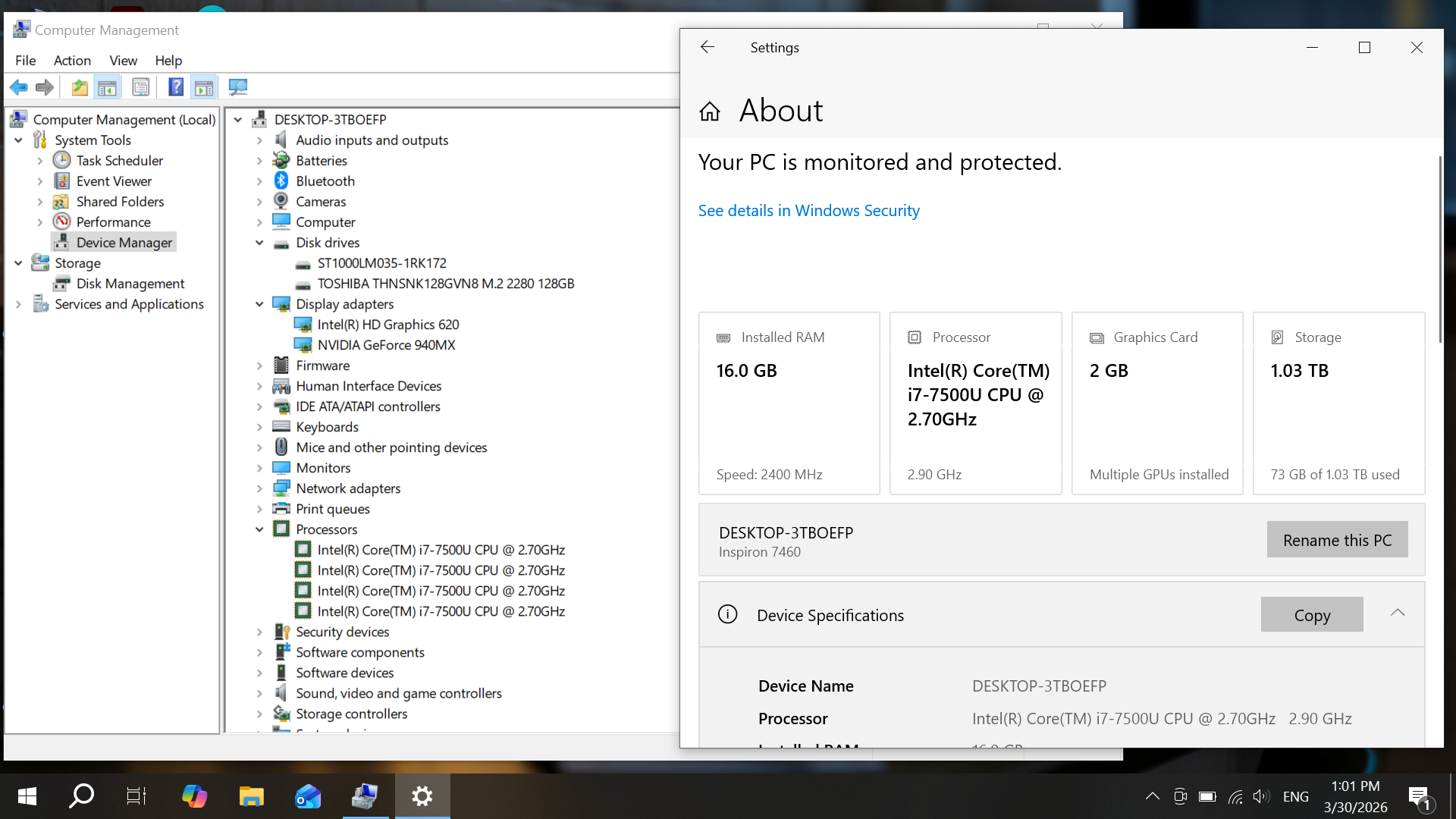Copy device specifications with Copy button
1456x819 pixels.
tap(1311, 615)
